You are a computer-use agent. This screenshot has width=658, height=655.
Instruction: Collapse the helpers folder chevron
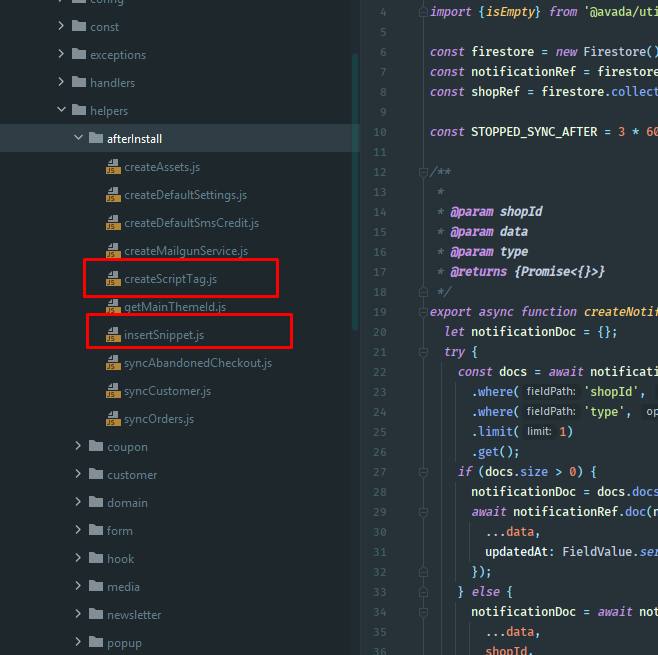click(62, 111)
